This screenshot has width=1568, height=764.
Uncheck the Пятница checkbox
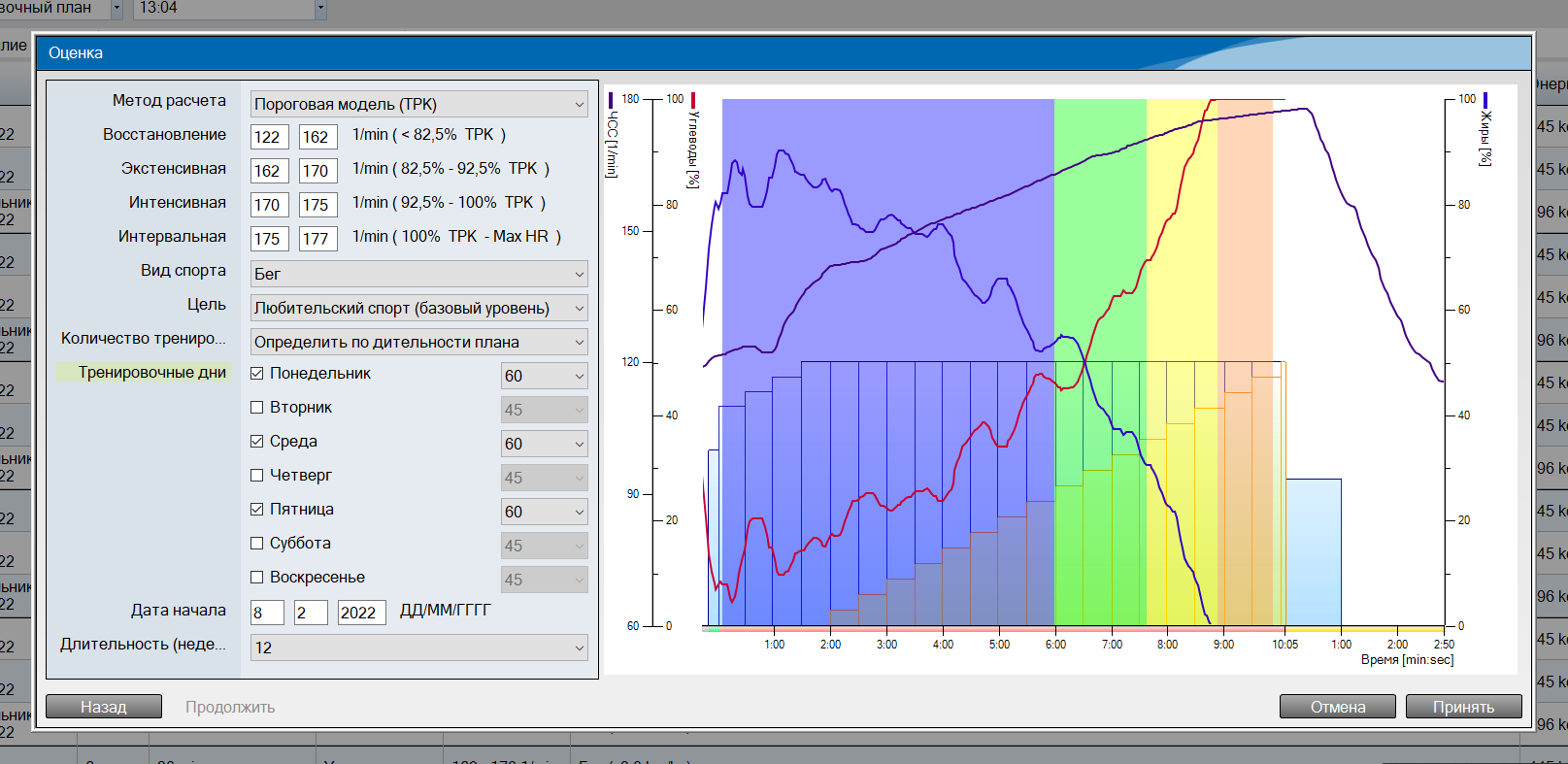point(257,510)
